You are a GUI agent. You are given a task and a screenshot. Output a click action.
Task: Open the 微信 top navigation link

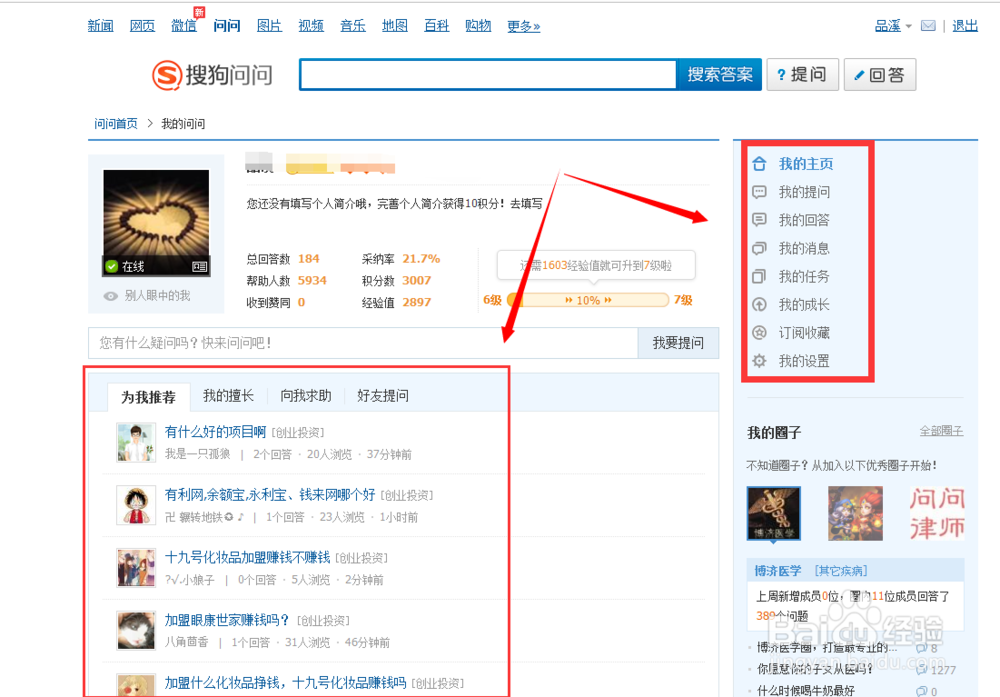pyautogui.click(x=184, y=26)
